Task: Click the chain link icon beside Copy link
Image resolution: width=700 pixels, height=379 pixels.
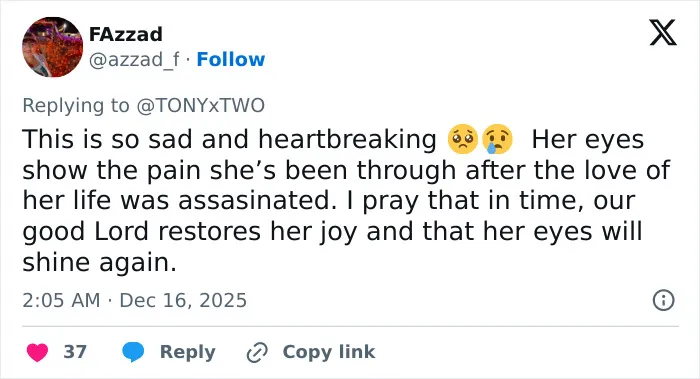Action: tap(257, 352)
